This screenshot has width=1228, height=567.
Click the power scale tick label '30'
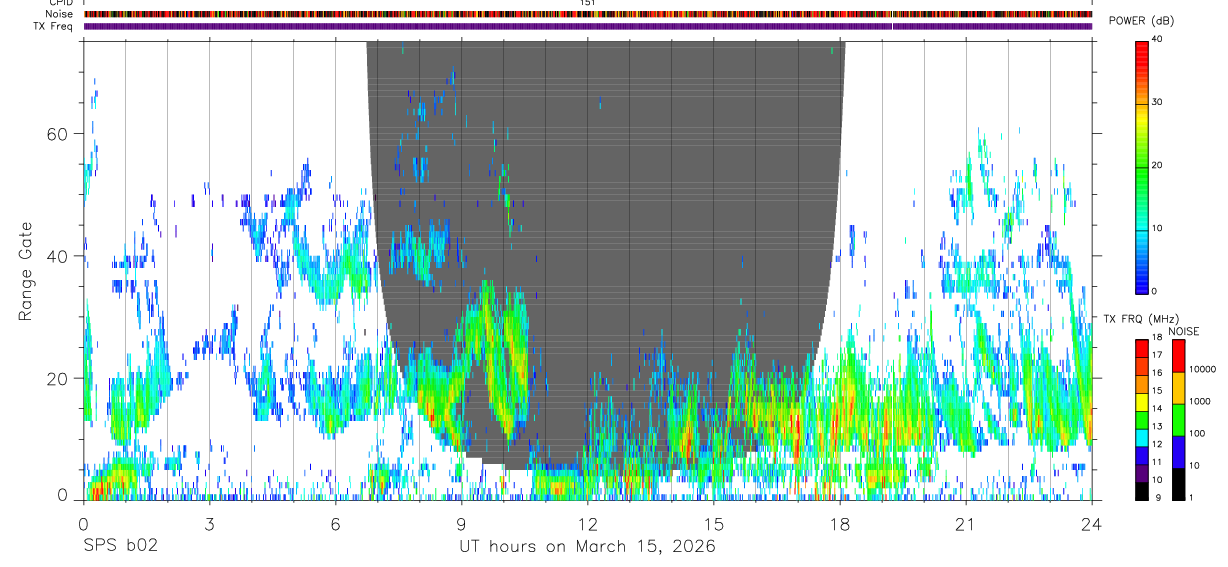coord(1158,102)
